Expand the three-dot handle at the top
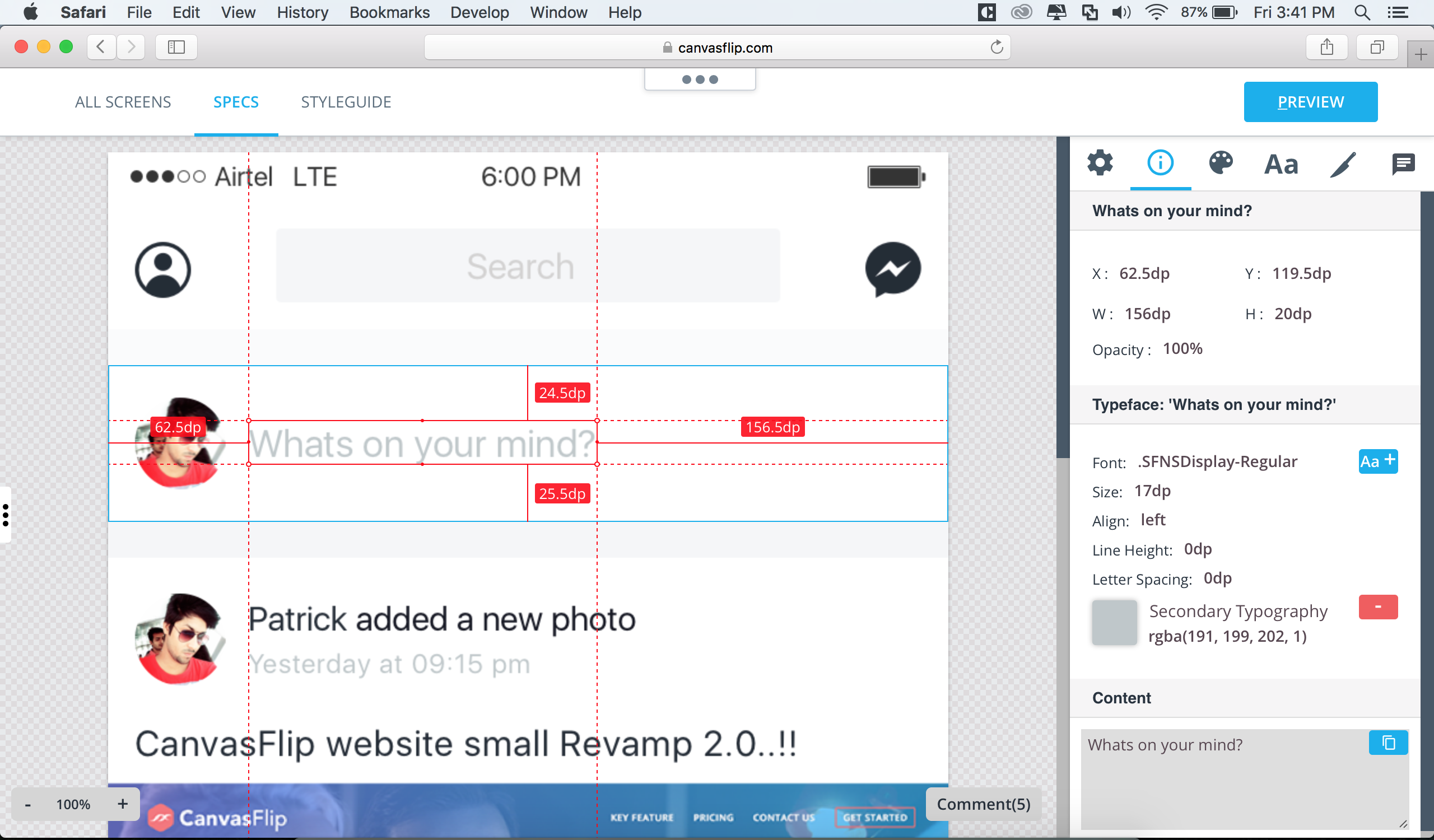Image resolution: width=1434 pixels, height=840 pixels. coord(700,80)
